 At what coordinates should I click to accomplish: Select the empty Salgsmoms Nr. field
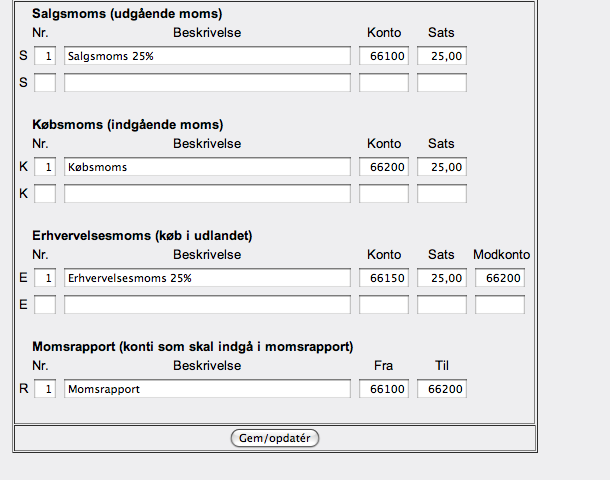[45, 82]
